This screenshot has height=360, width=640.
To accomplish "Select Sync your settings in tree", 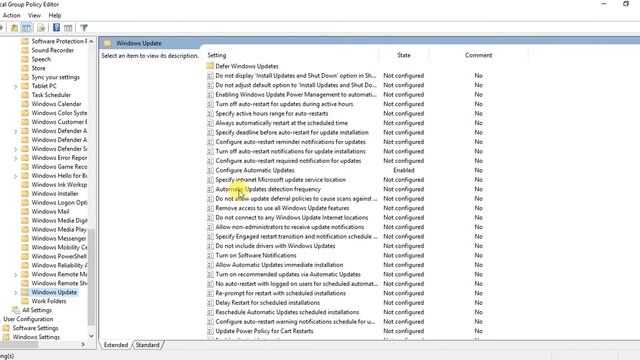I will [x=56, y=77].
